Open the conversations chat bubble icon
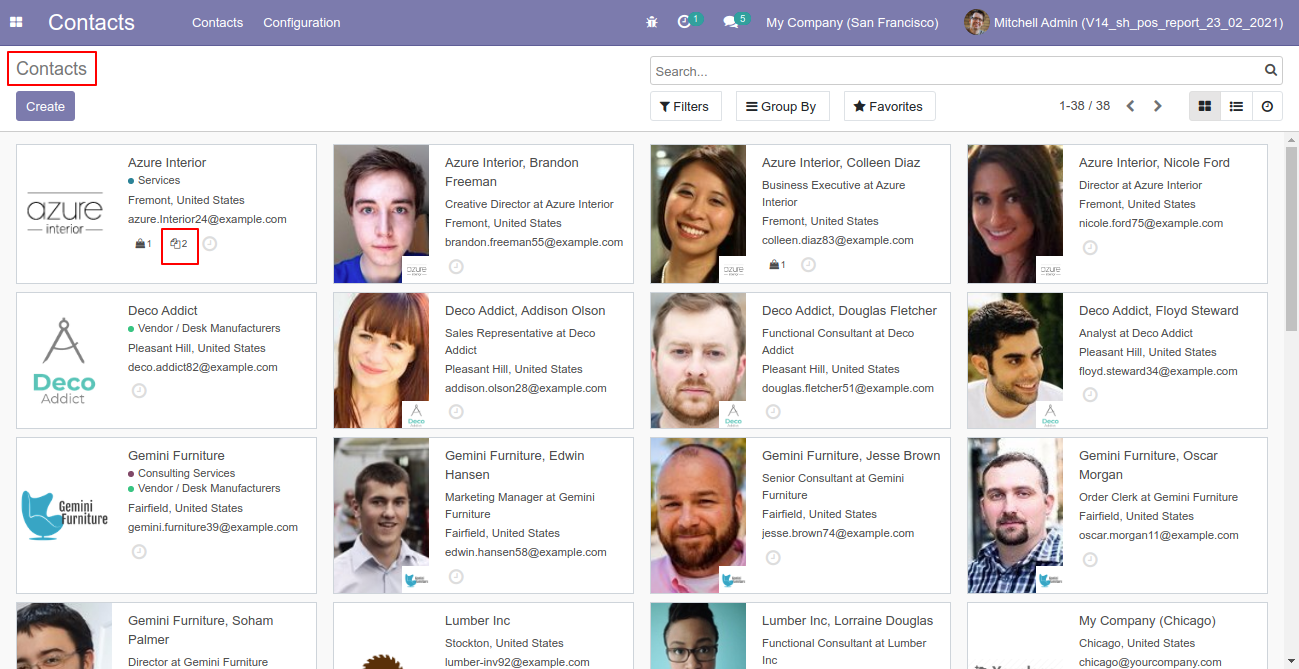The image size is (1299, 669). [x=730, y=22]
